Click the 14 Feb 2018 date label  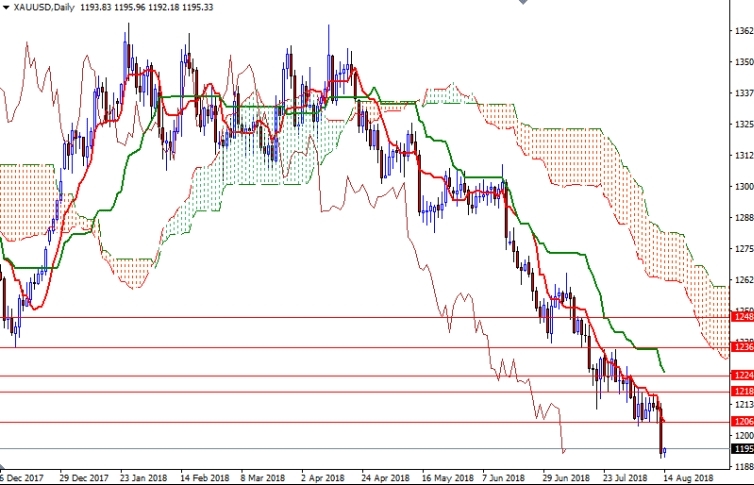(205, 478)
